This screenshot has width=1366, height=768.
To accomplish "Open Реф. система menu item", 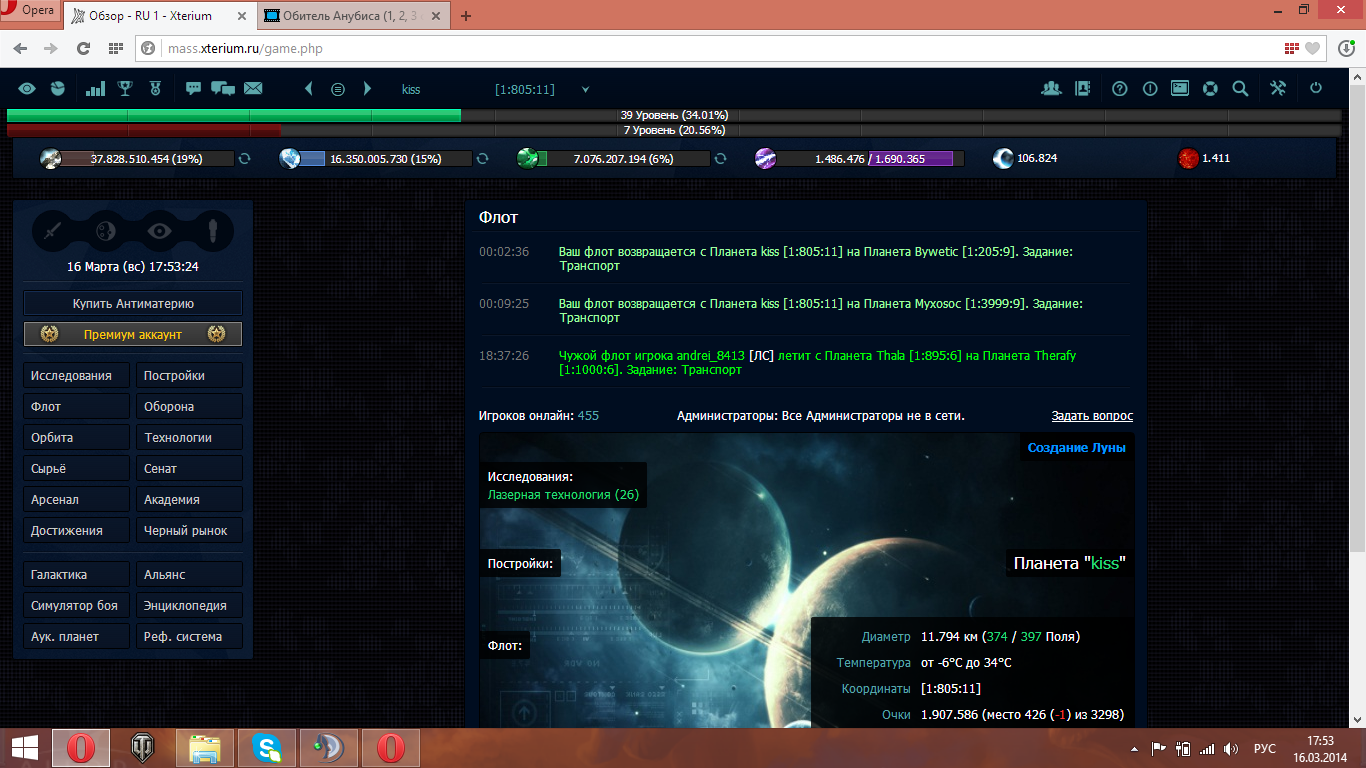I will point(189,637).
